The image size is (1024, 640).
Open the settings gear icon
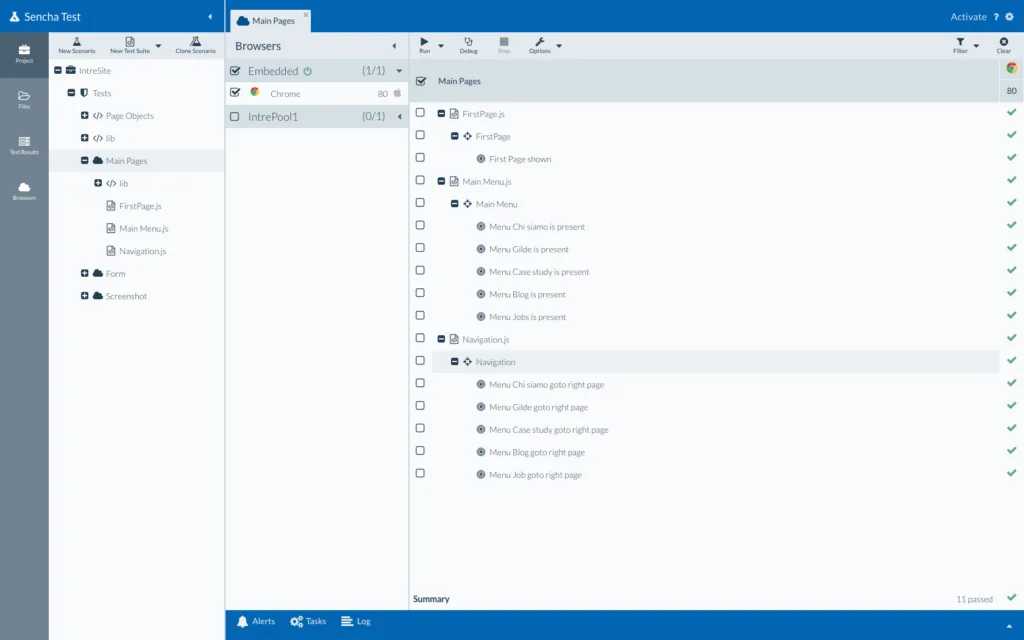1010,17
